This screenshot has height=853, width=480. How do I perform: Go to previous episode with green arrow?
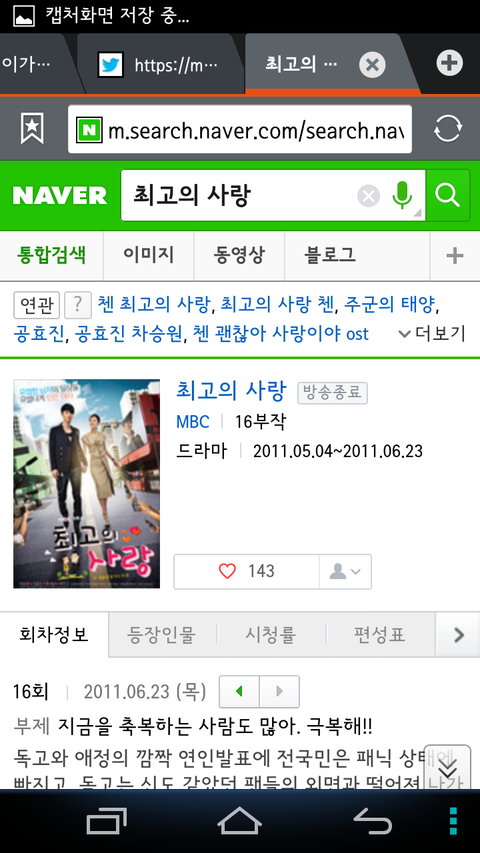pyautogui.click(x=239, y=691)
